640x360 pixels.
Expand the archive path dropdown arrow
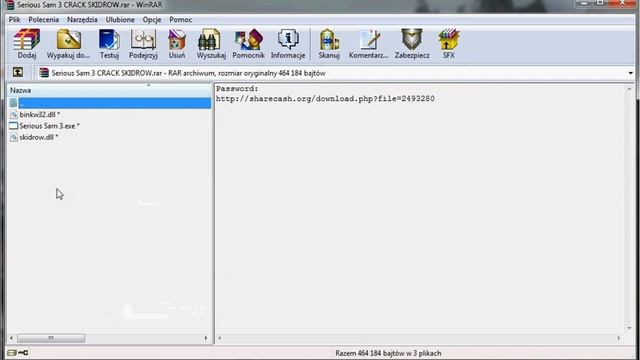click(x=631, y=73)
